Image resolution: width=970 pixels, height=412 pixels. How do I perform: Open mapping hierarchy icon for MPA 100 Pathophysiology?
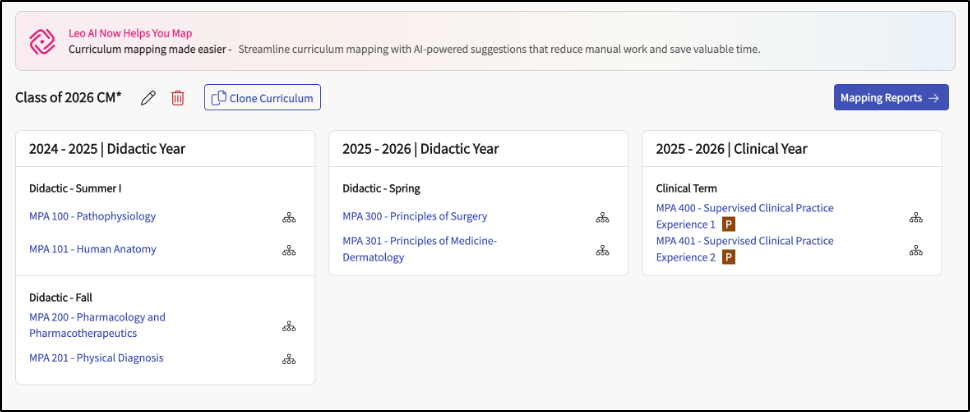[288, 217]
